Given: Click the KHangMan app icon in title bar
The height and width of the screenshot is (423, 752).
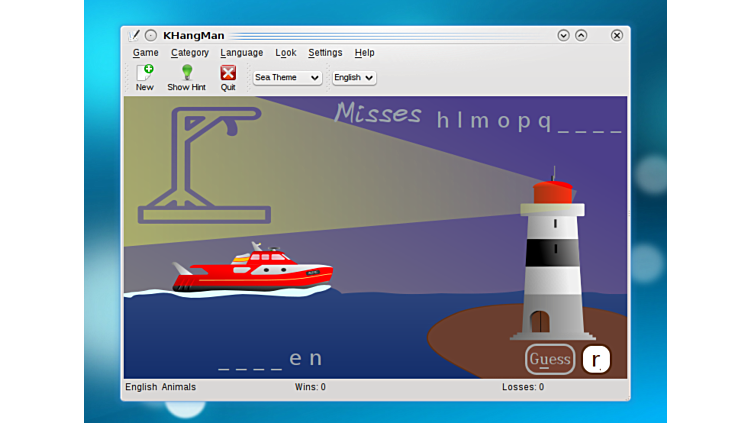Looking at the screenshot, I should tap(134, 35).
